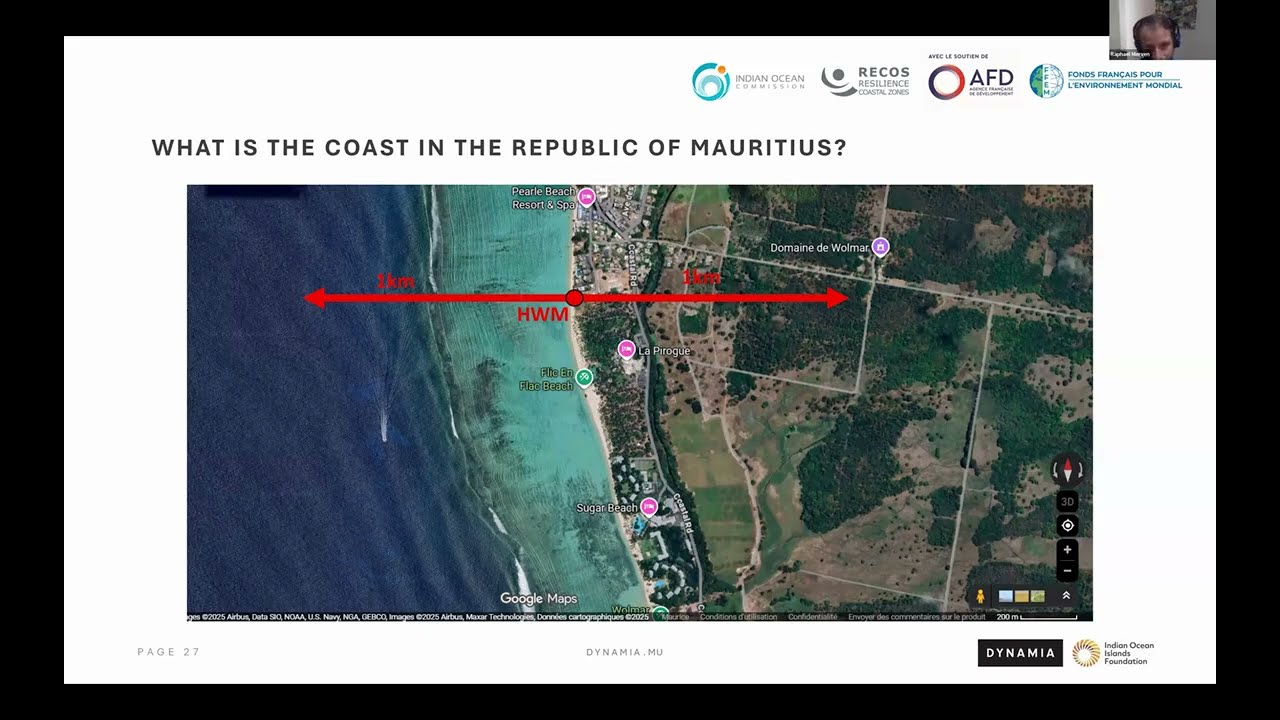Click the Sugar Beach label
This screenshot has height=720, width=1280.
click(x=607, y=508)
